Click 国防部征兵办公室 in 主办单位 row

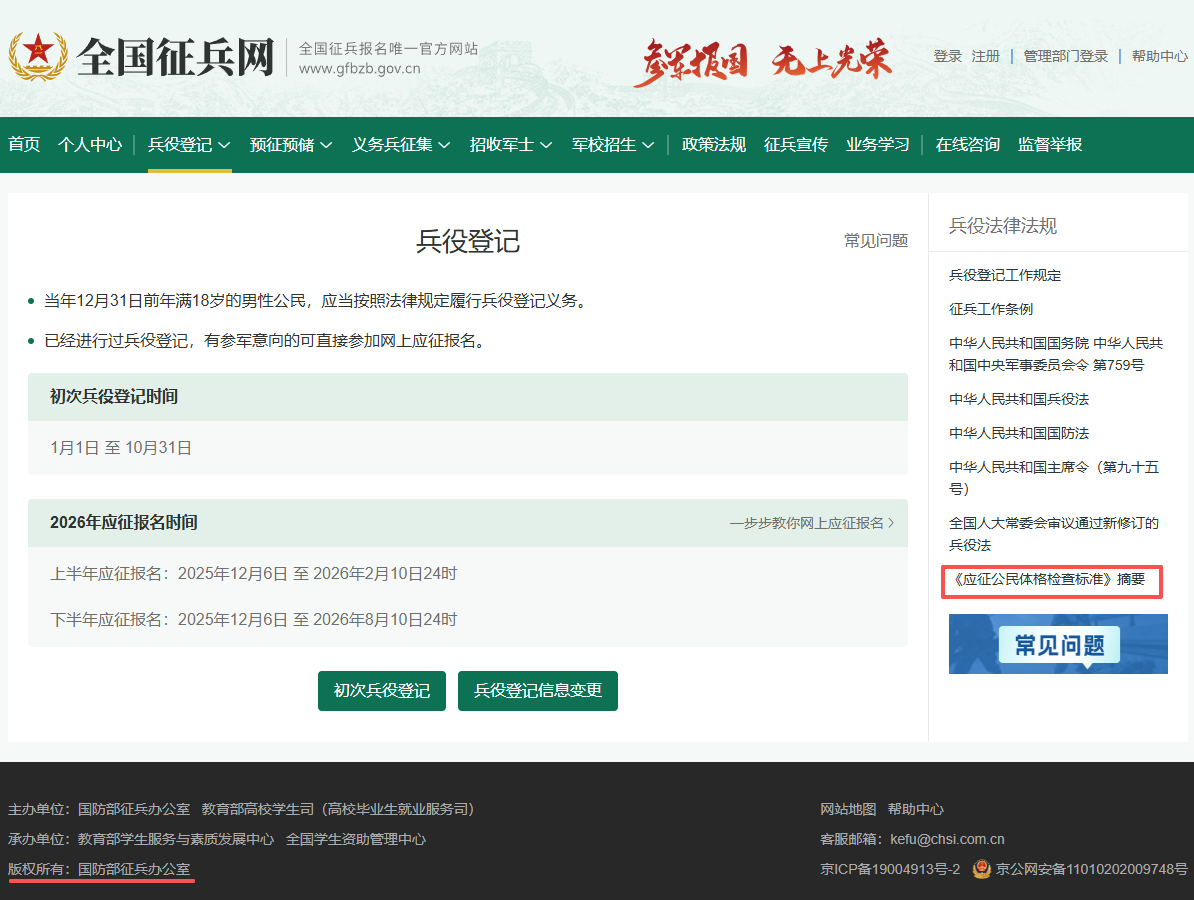tap(134, 809)
